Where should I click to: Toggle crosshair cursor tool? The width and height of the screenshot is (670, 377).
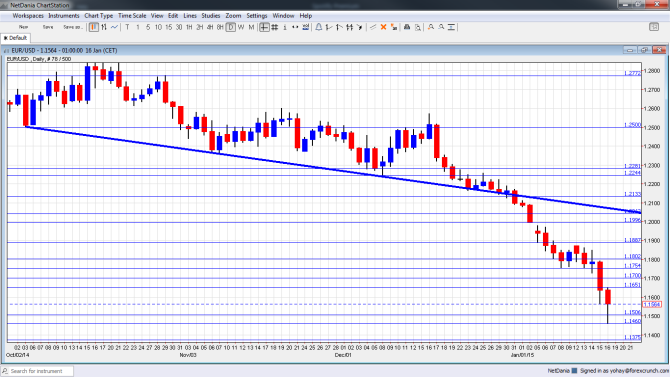click(x=264, y=27)
